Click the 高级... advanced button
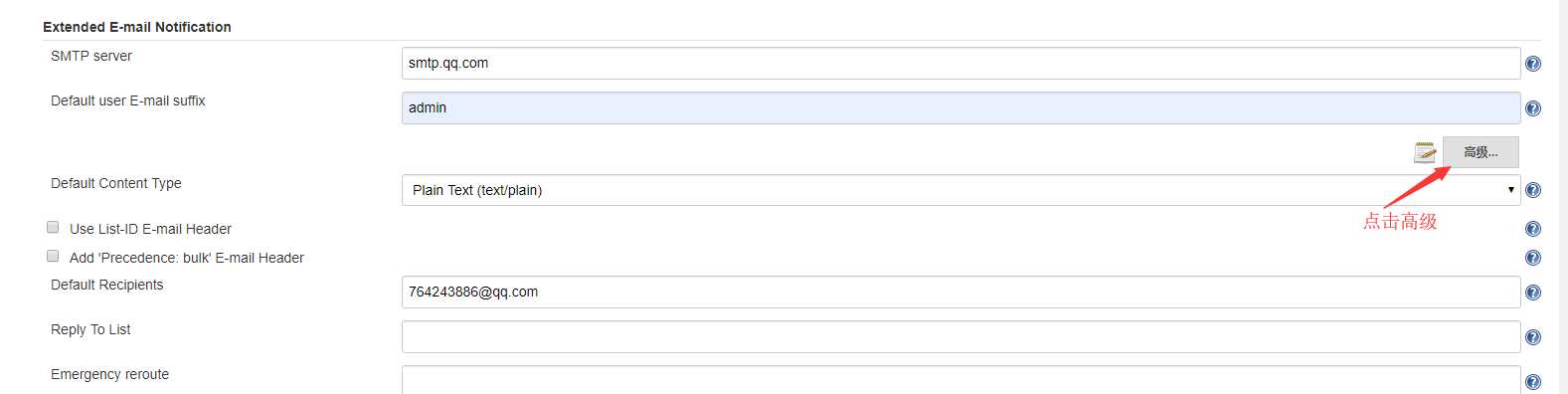The height and width of the screenshot is (394, 1568). 1481,152
